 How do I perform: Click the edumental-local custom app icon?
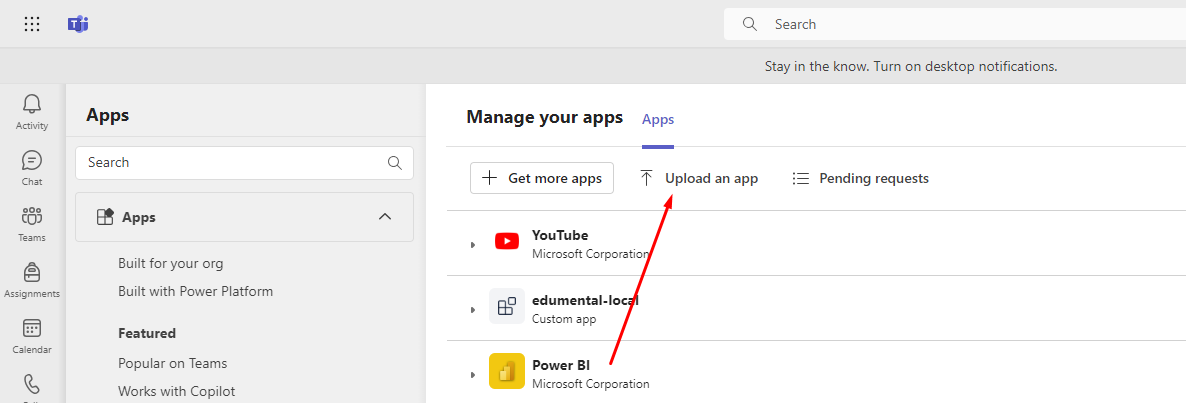507,306
